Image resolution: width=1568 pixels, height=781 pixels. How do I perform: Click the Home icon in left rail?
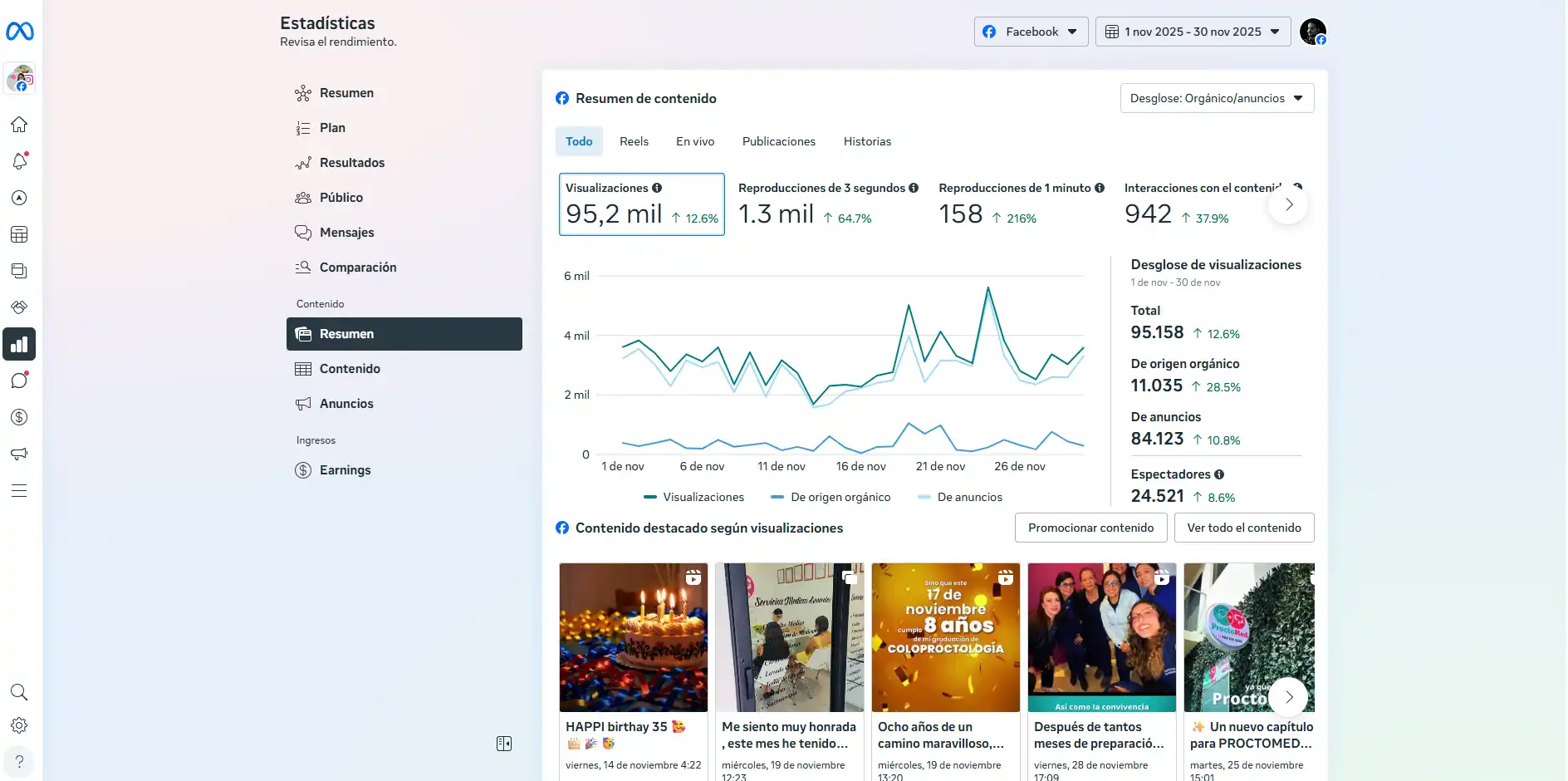click(19, 125)
